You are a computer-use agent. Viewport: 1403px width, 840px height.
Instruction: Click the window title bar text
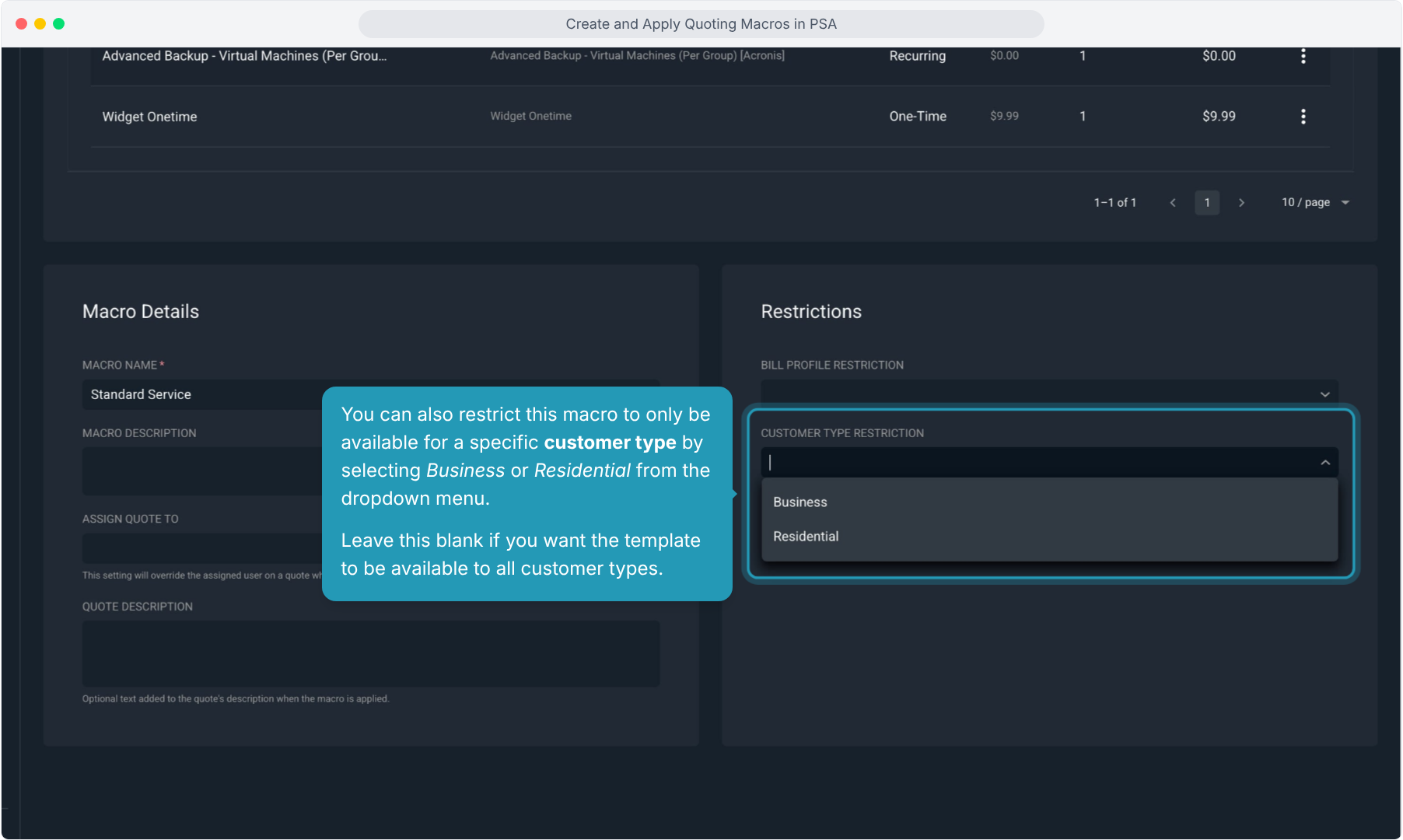coord(701,24)
